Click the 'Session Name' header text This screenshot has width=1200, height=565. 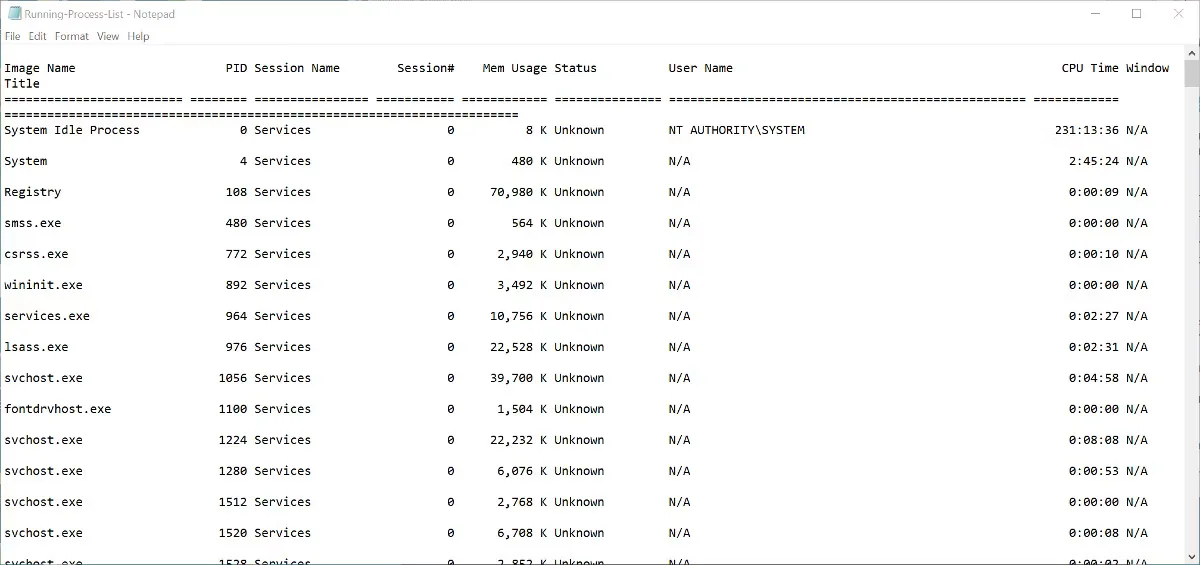[x=297, y=68]
